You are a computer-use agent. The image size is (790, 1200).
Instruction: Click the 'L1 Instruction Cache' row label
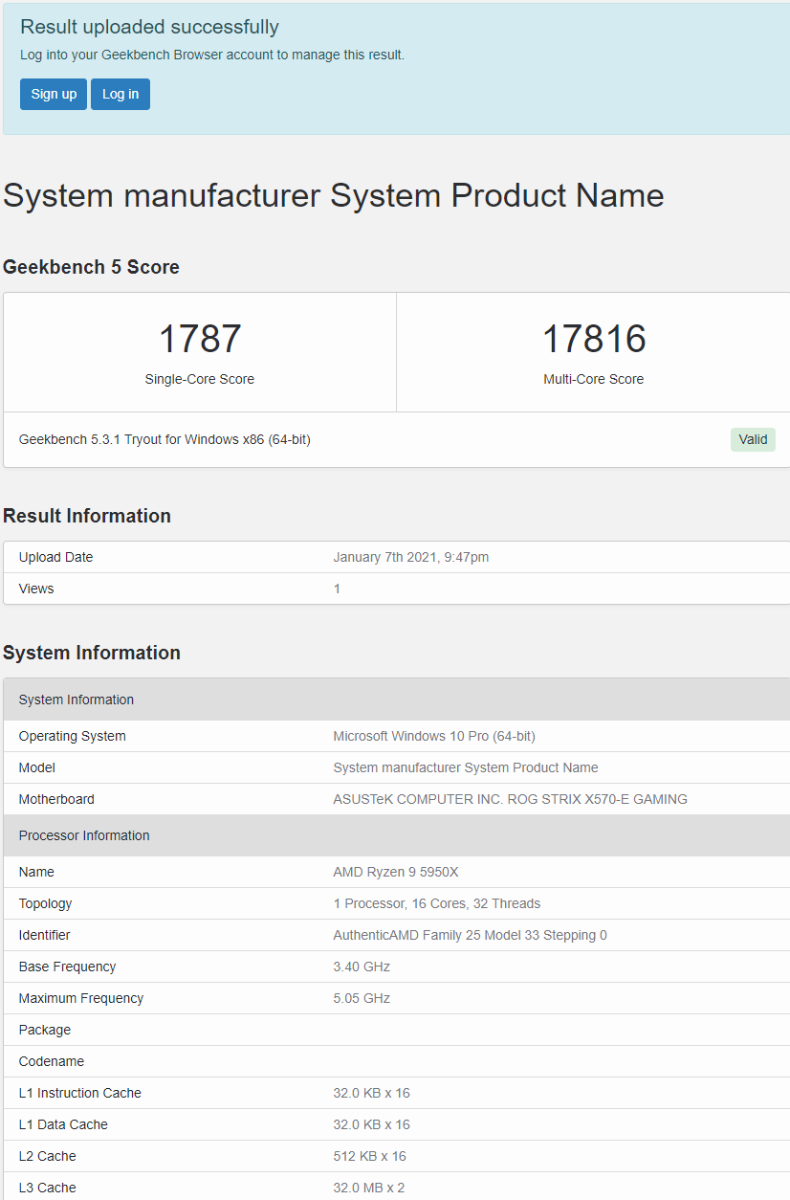click(80, 1093)
